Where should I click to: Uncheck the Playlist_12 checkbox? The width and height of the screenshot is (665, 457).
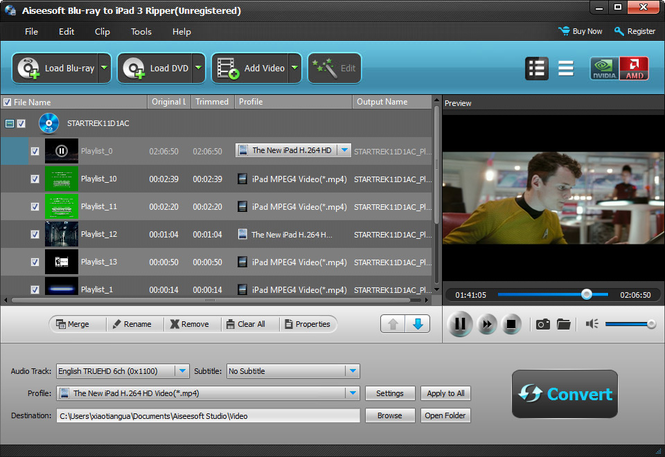(35, 234)
